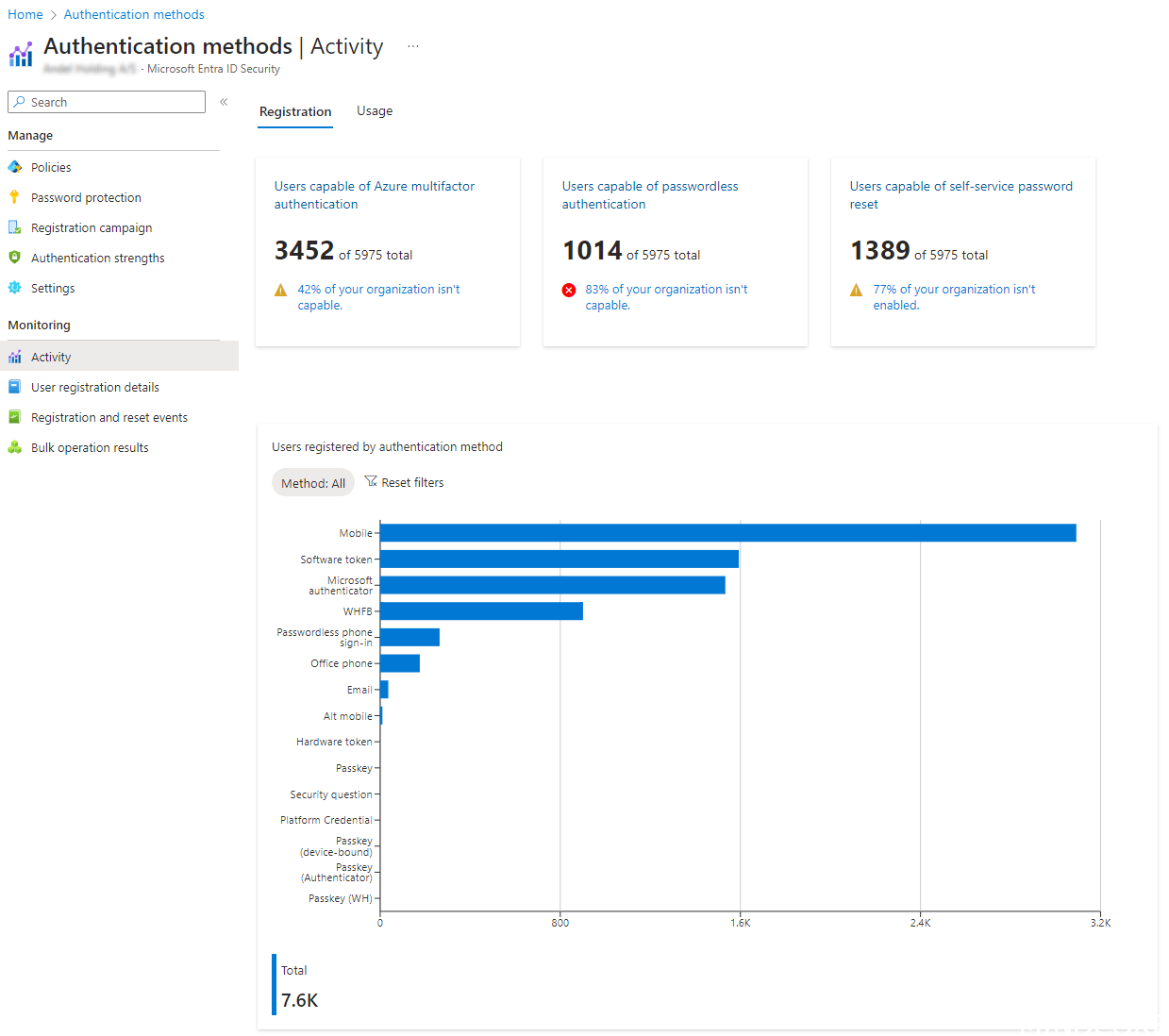Click the Registration campaign icon
Screen dimensions: 1169x1036
(15, 227)
